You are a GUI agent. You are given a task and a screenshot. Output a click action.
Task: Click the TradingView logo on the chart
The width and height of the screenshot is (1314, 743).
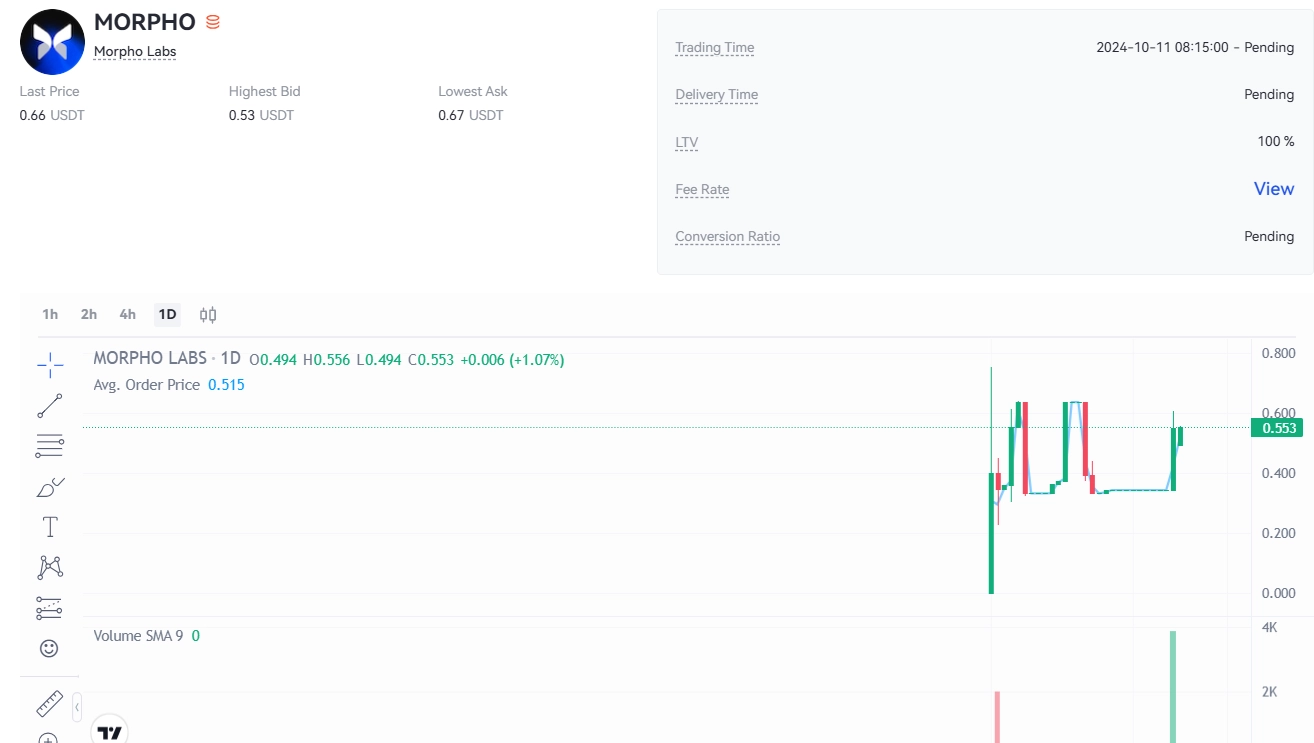(x=110, y=731)
